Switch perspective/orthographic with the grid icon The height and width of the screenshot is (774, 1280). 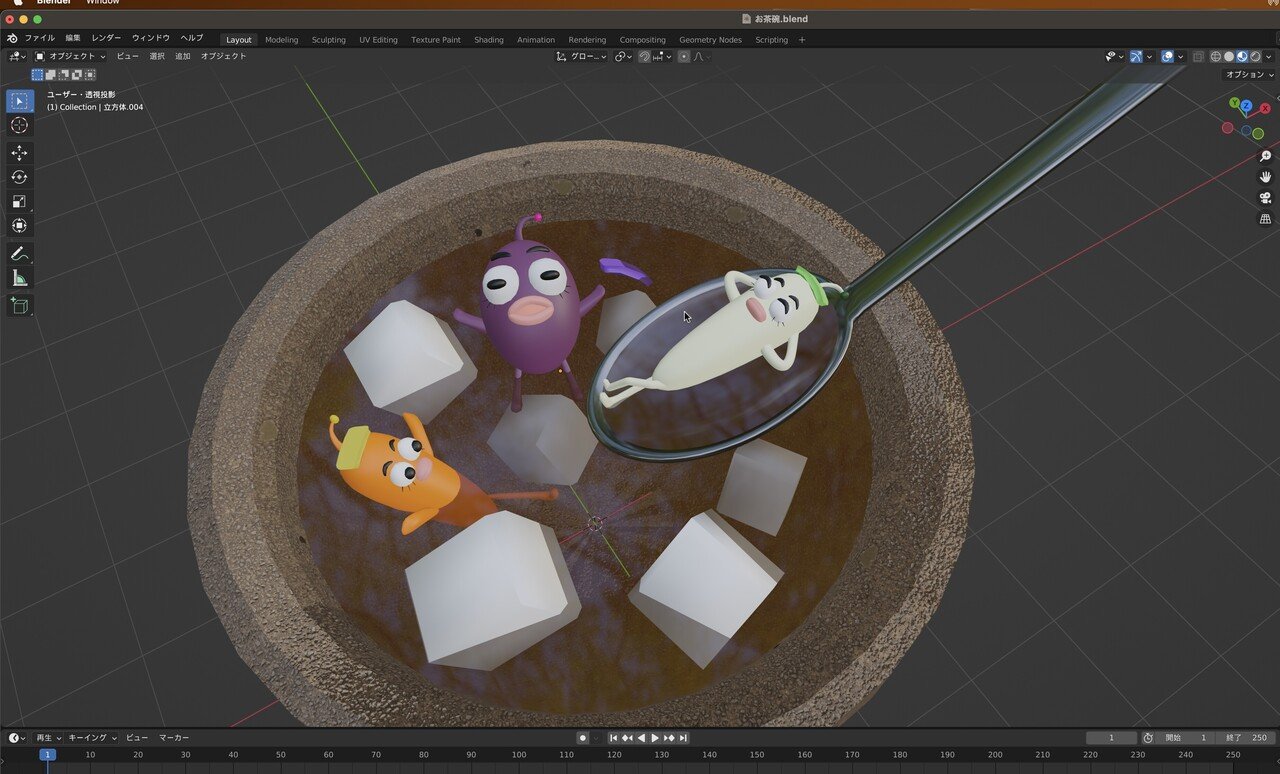(x=1265, y=219)
